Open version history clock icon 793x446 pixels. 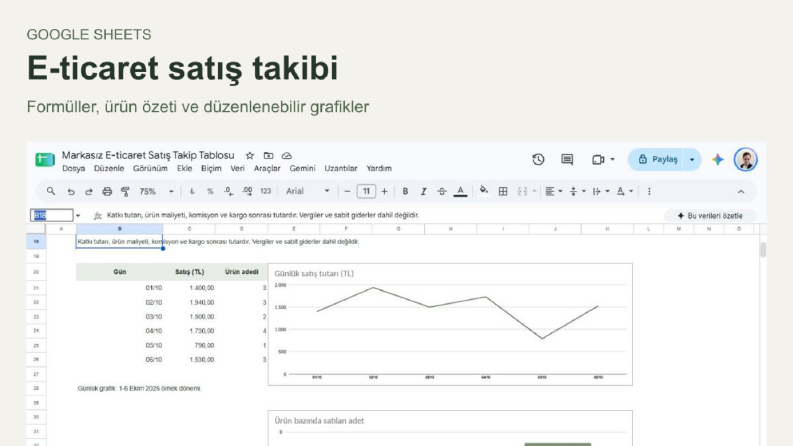point(538,159)
